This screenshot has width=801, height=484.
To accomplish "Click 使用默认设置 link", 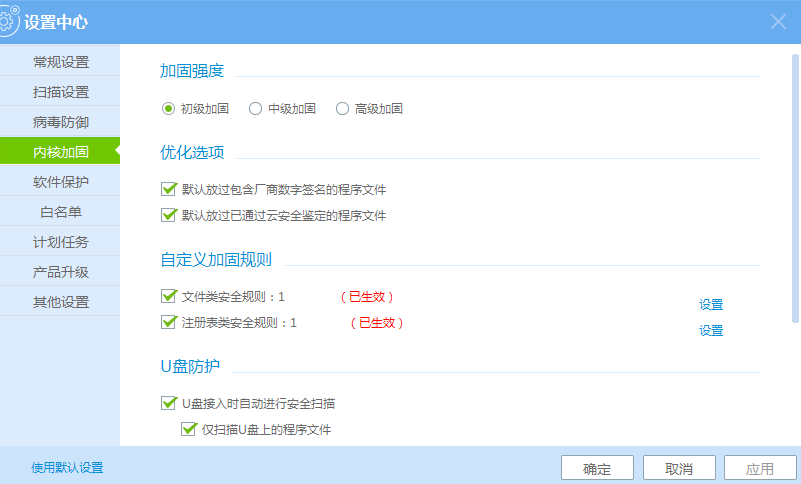I will (67, 468).
